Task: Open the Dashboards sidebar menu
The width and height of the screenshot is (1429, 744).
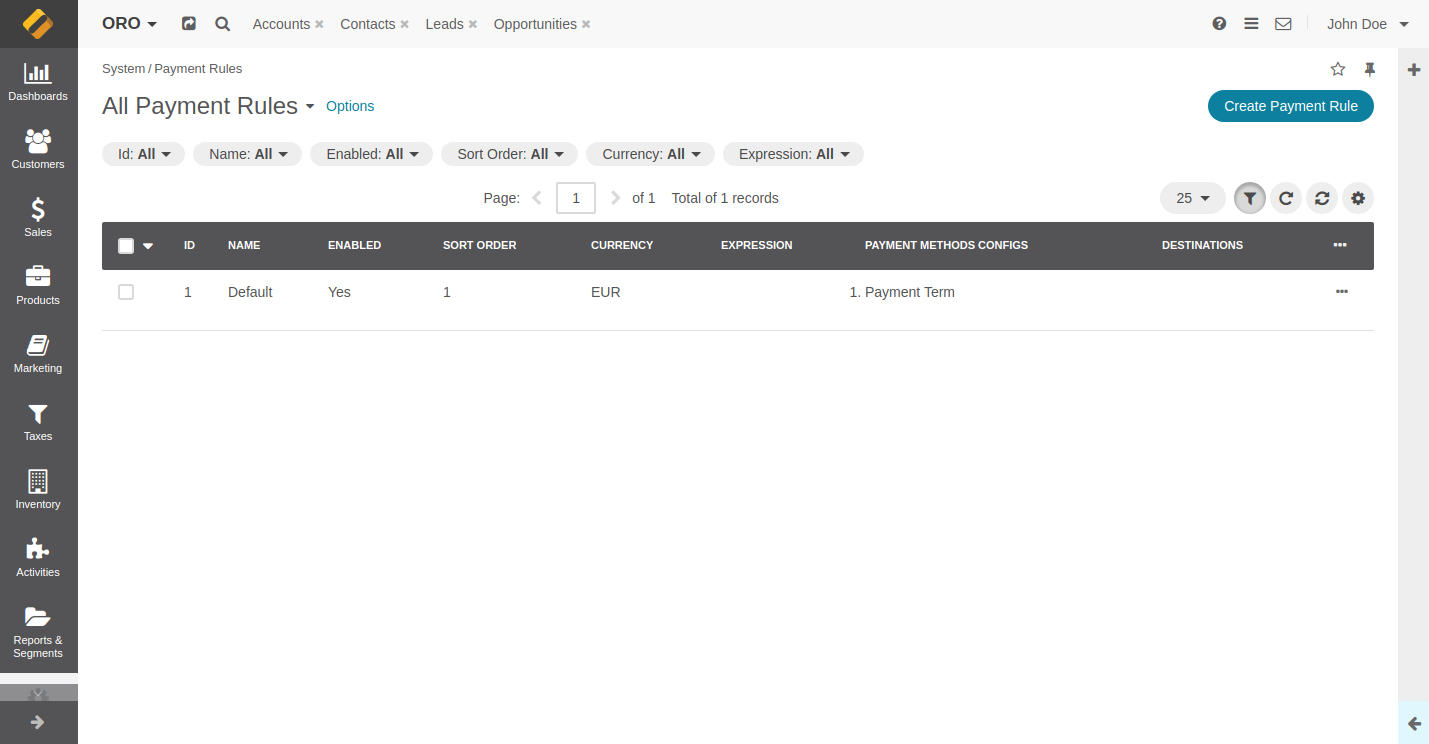Action: pyautogui.click(x=38, y=82)
